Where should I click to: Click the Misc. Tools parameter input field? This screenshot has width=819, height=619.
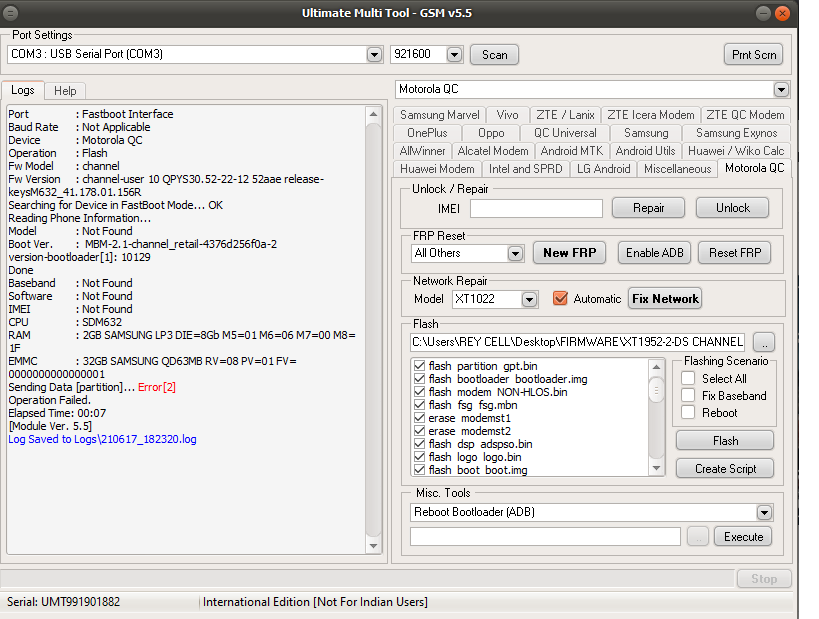(x=545, y=536)
